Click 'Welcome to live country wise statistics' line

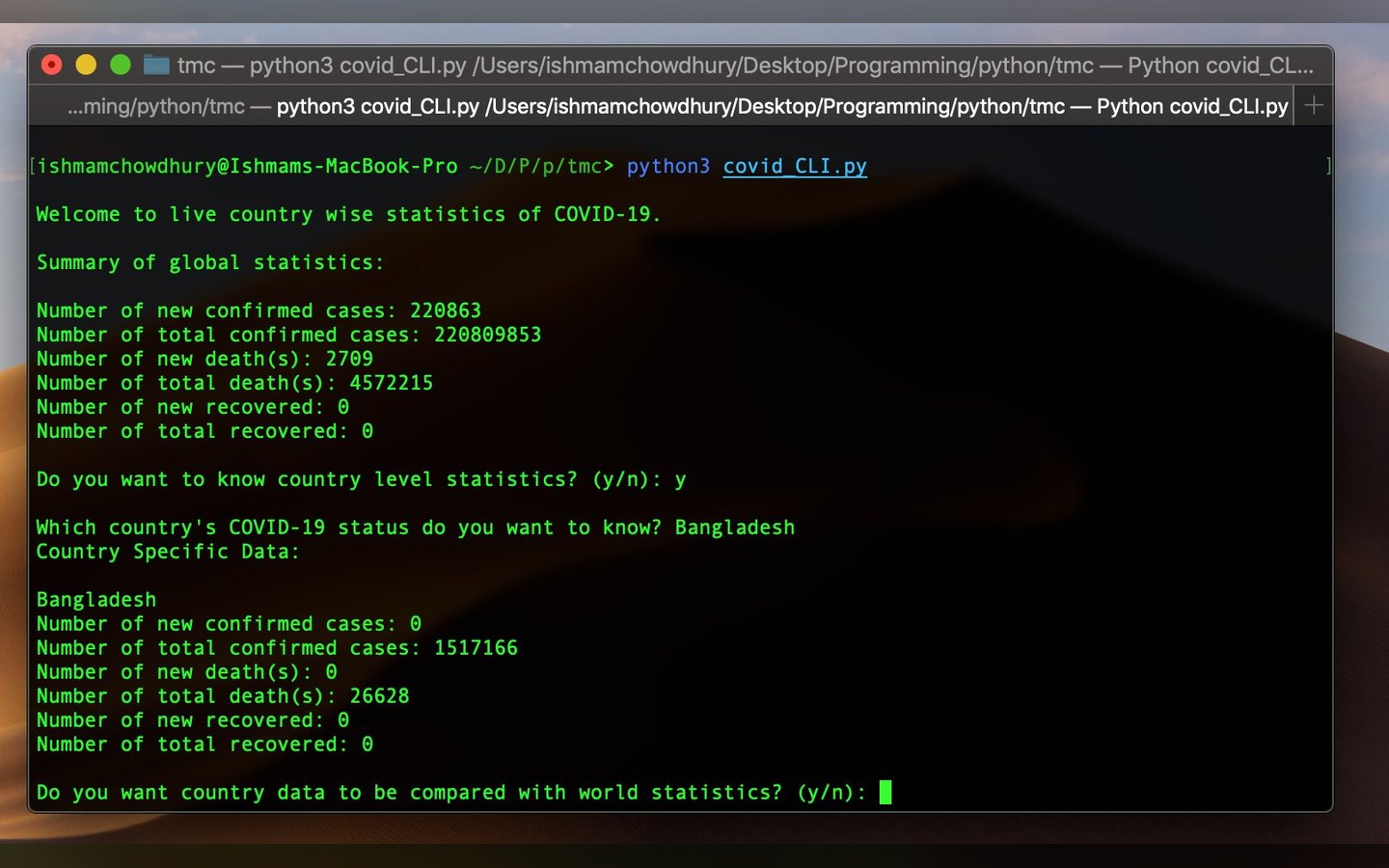click(348, 214)
